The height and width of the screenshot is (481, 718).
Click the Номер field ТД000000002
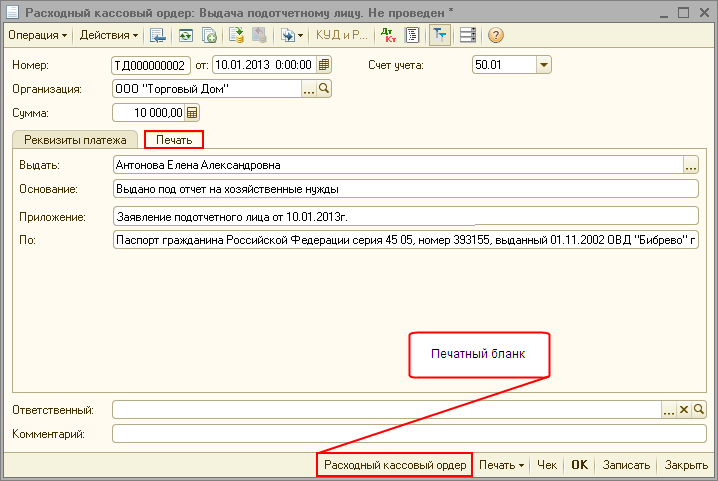pyautogui.click(x=151, y=65)
